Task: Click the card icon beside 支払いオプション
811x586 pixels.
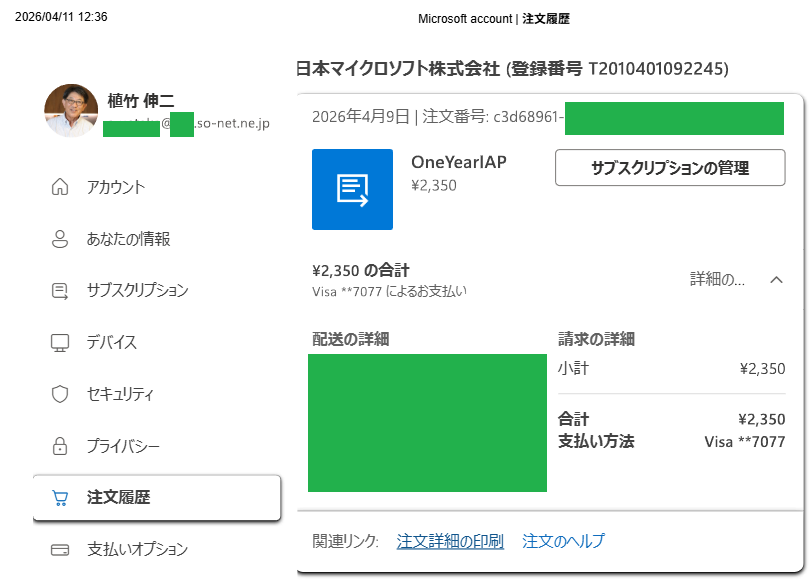Action: click(60, 549)
